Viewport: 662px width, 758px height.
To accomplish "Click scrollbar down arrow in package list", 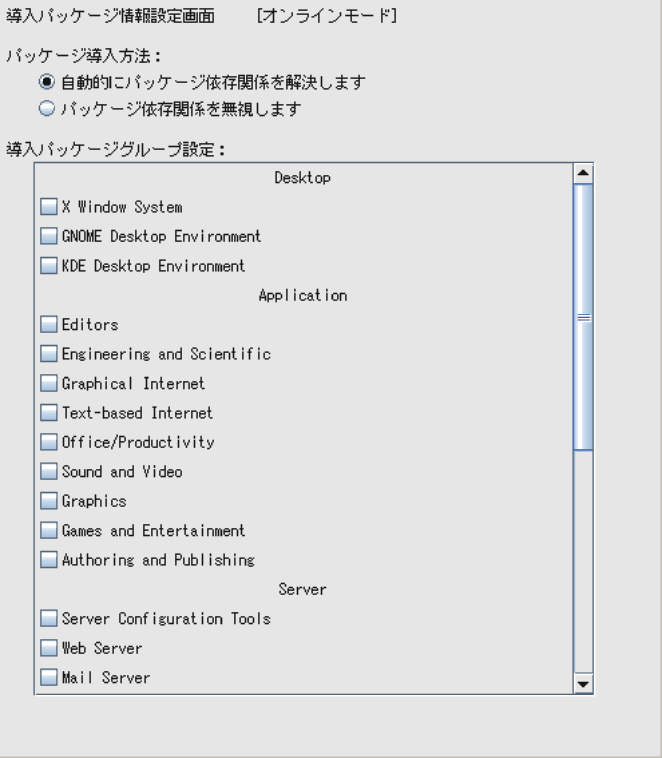I will point(583,685).
